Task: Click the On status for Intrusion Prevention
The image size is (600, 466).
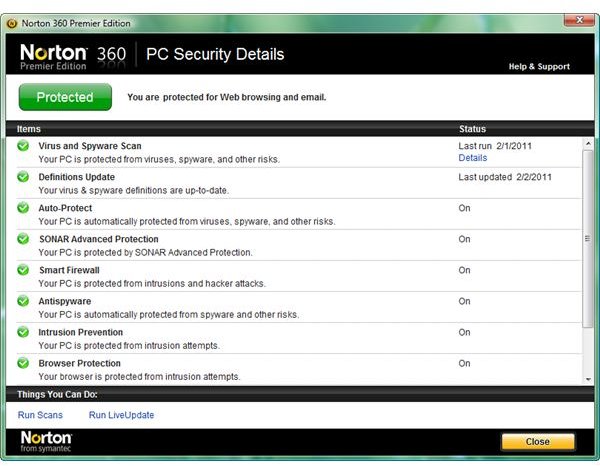Action: coord(465,332)
